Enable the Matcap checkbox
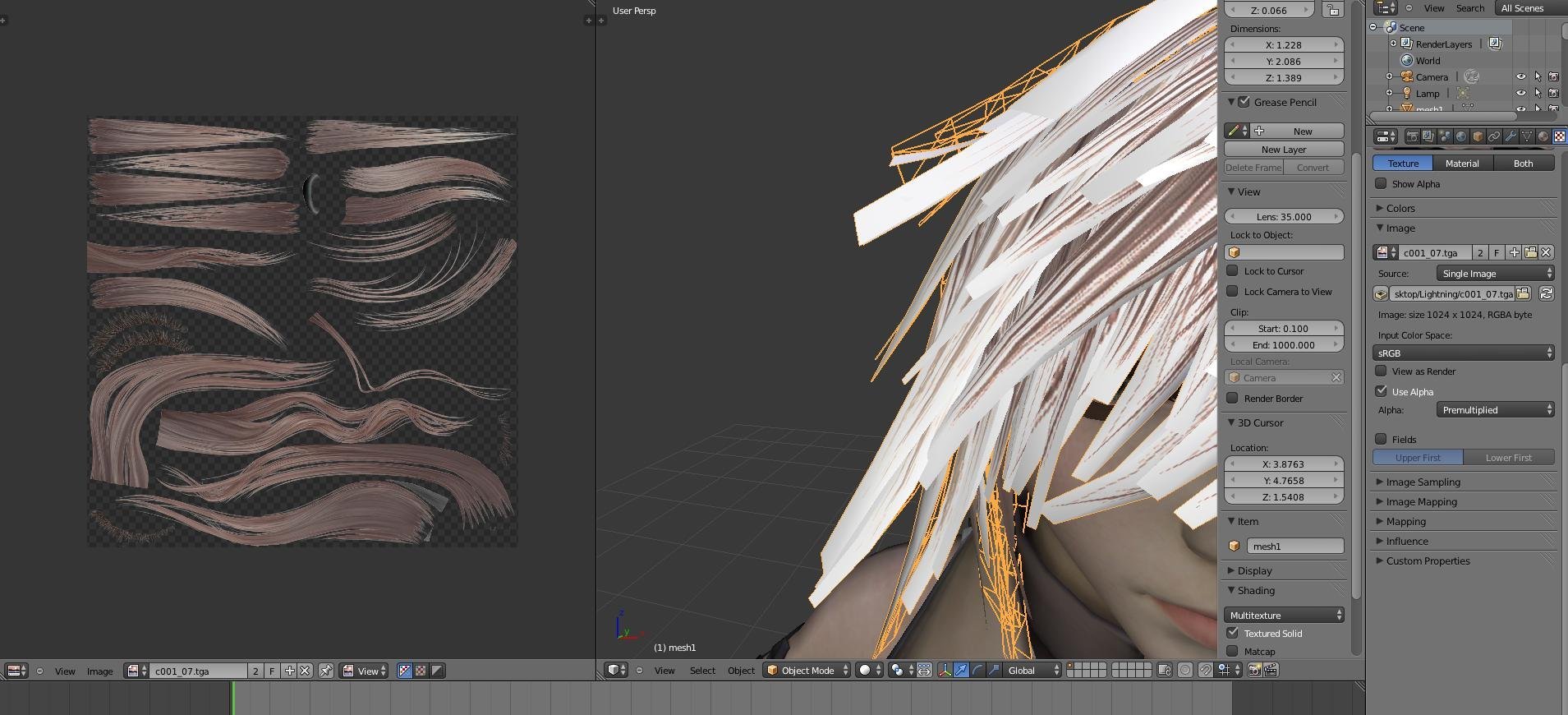The image size is (1568, 715). pos(1232,651)
